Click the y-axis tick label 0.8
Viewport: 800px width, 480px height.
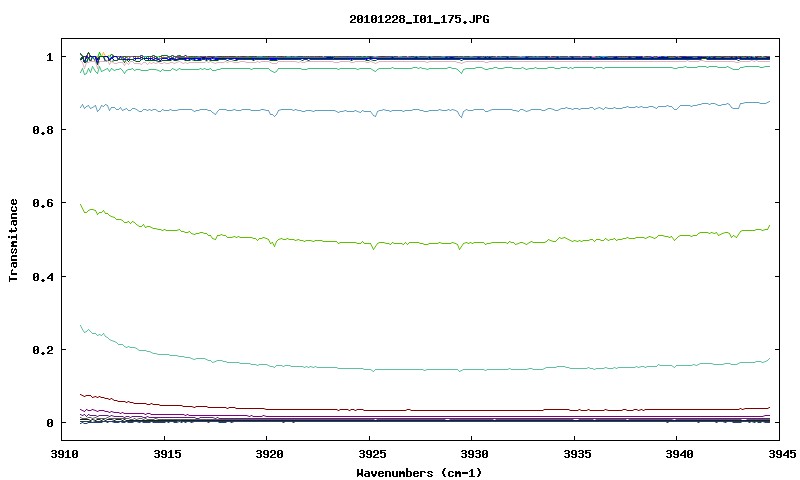(x=43, y=130)
